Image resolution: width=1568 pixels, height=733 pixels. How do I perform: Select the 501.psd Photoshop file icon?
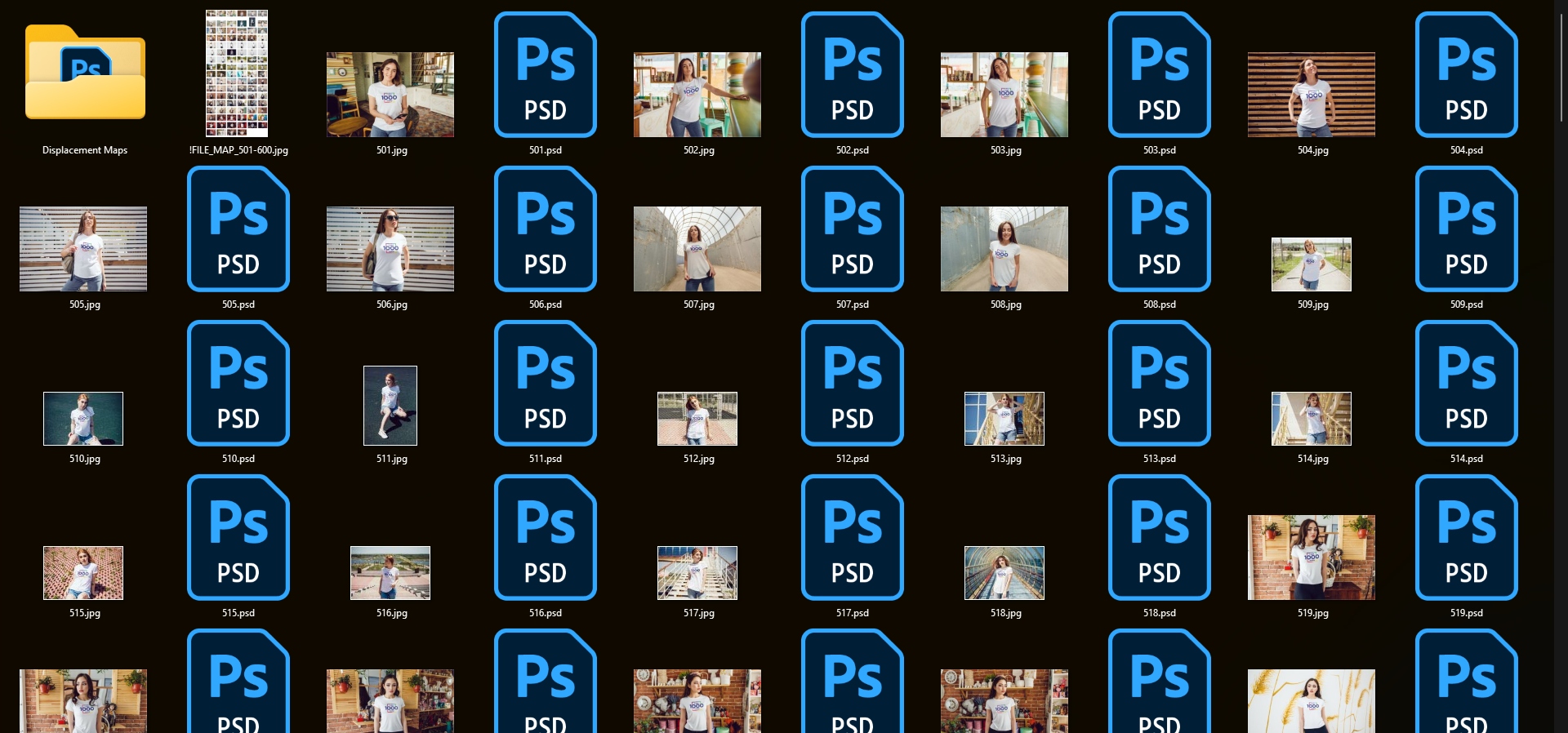(x=545, y=75)
